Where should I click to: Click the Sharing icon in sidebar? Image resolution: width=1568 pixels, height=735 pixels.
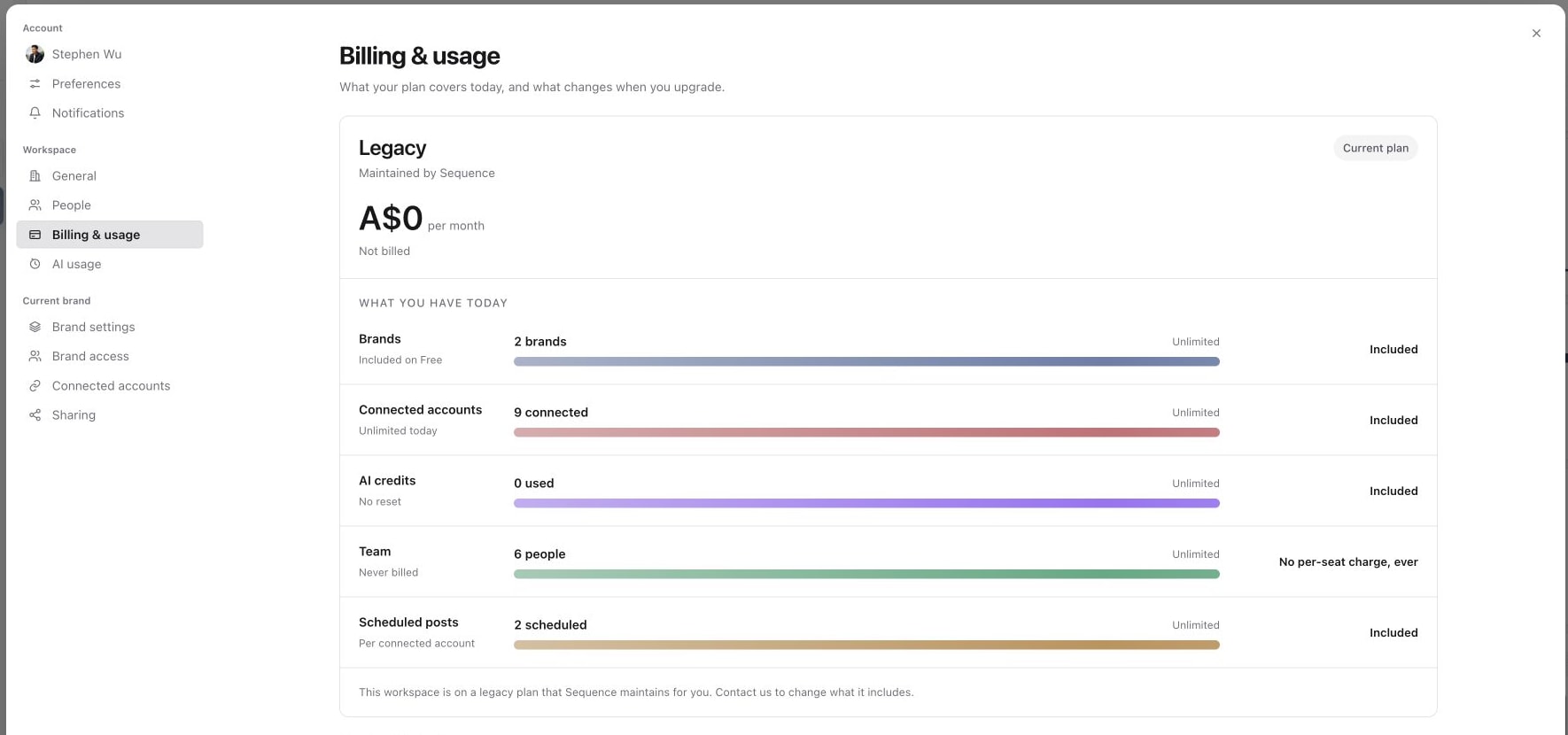(x=35, y=414)
